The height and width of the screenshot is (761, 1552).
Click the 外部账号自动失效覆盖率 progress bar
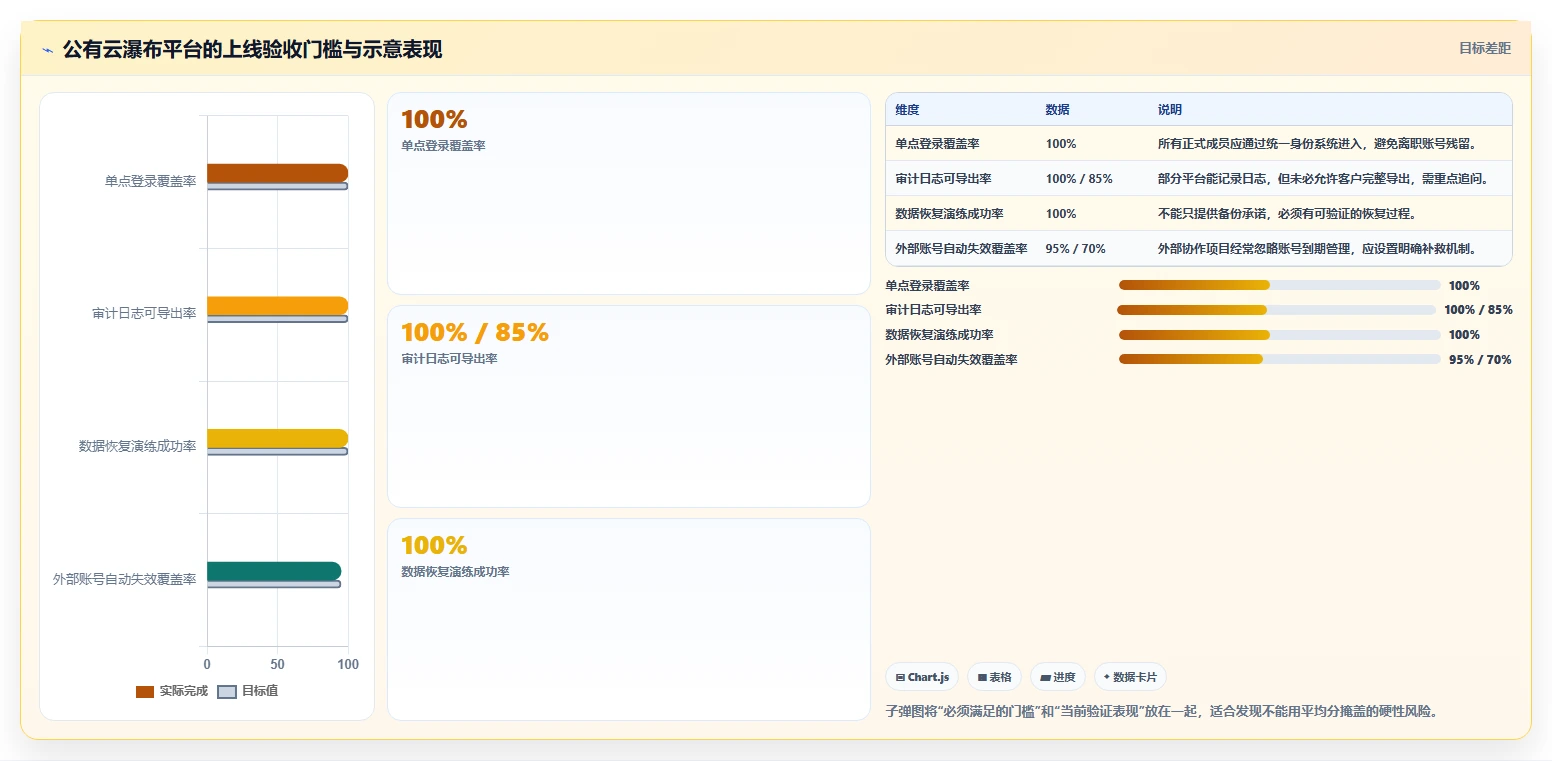pos(1279,359)
